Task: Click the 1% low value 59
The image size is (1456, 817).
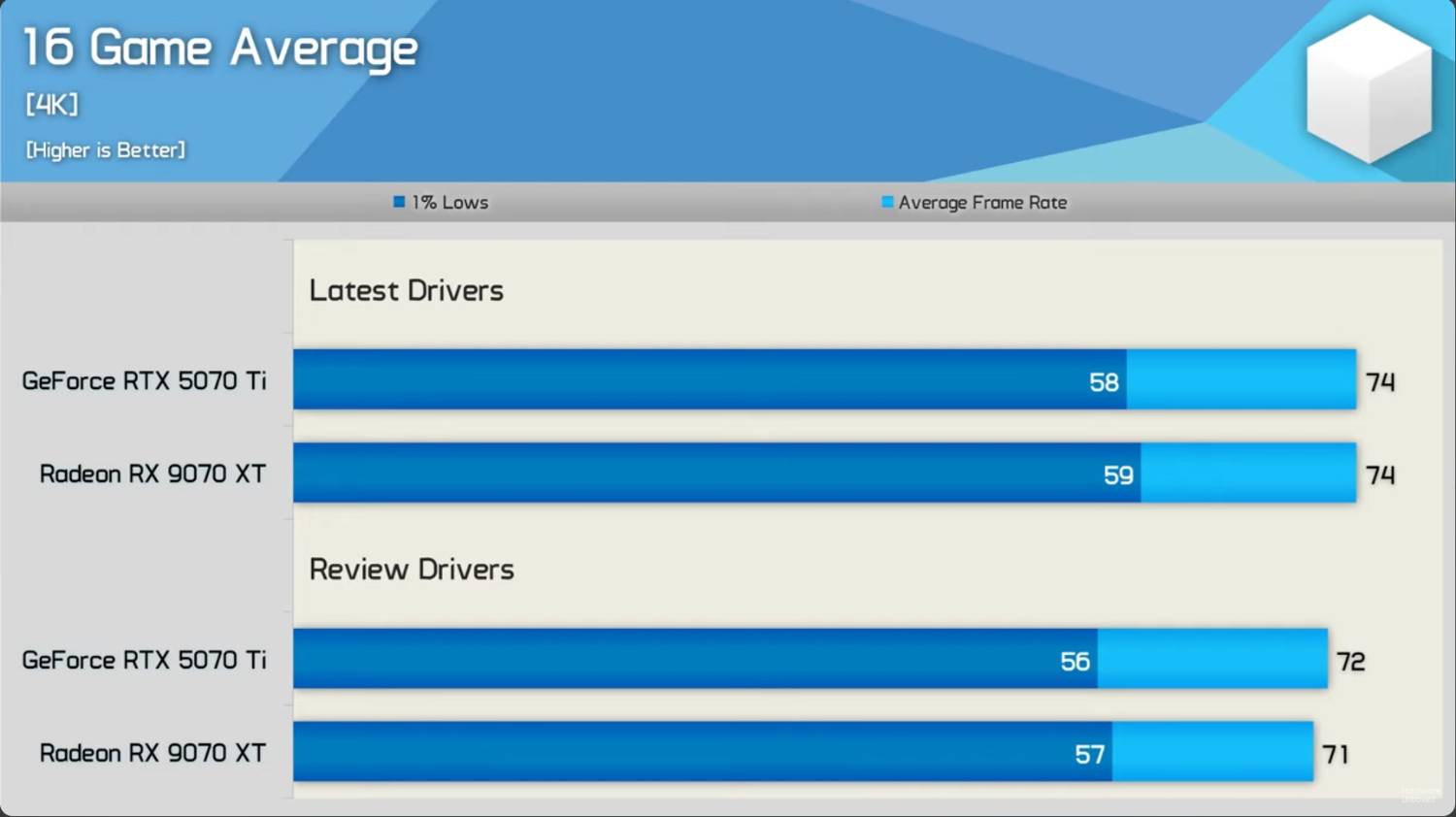Action: point(1118,475)
